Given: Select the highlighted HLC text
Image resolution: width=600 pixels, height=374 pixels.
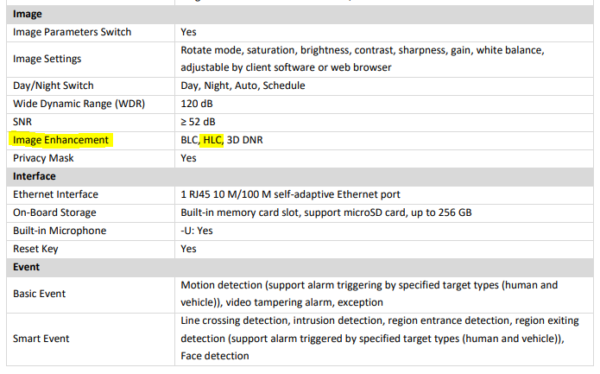Looking at the screenshot, I should [x=213, y=140].
